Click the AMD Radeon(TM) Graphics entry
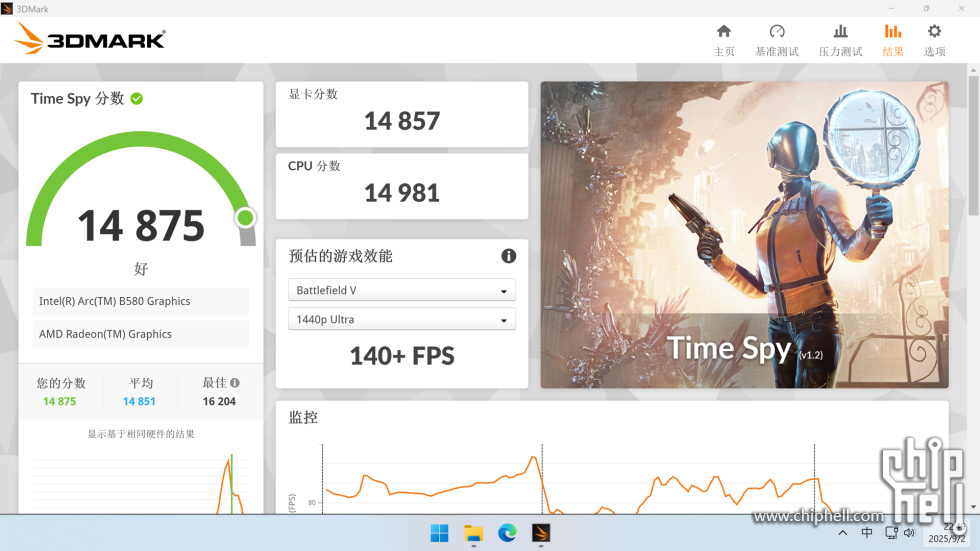The image size is (980, 551). click(x=141, y=334)
